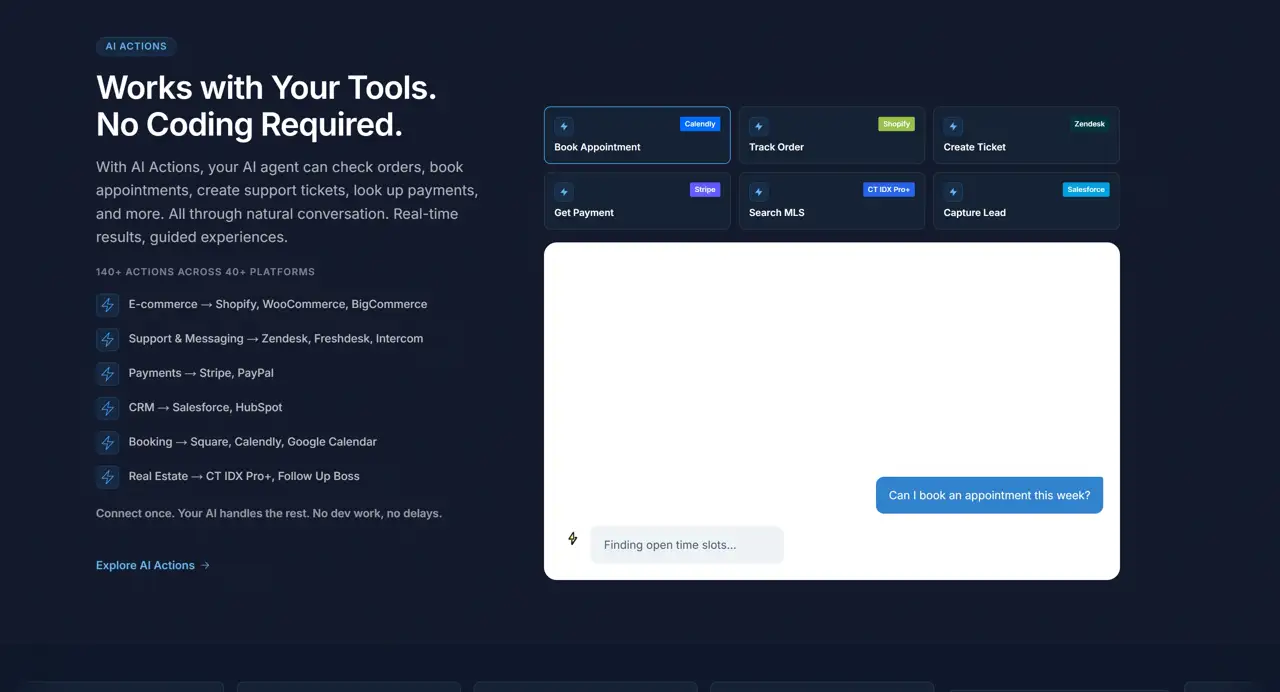
Task: Click the Shopify badge
Action: point(896,124)
